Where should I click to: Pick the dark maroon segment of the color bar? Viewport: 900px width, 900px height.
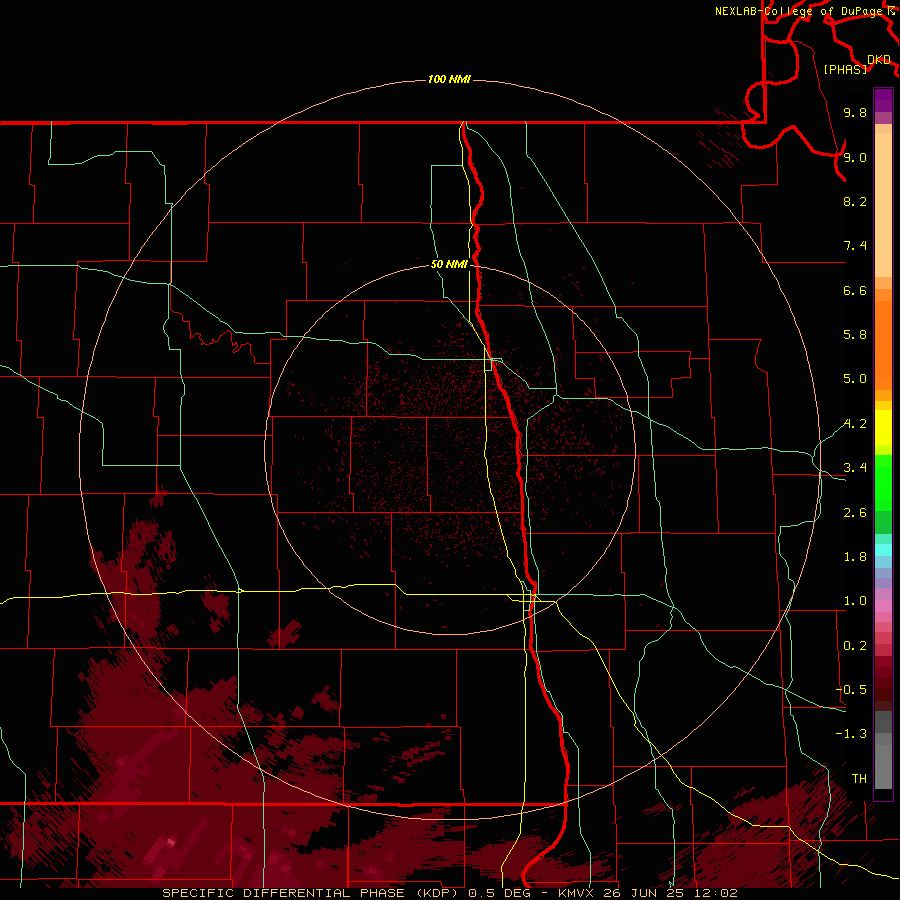(883, 689)
